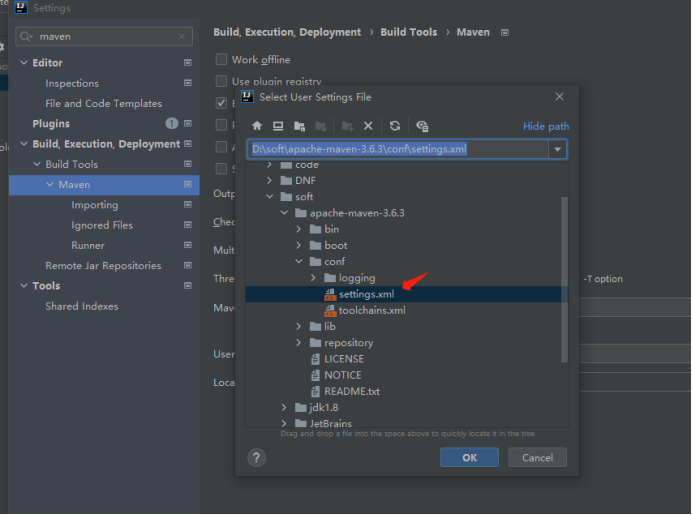Select the JetBrains folder
This screenshot has height=515, width=692.
point(331,423)
